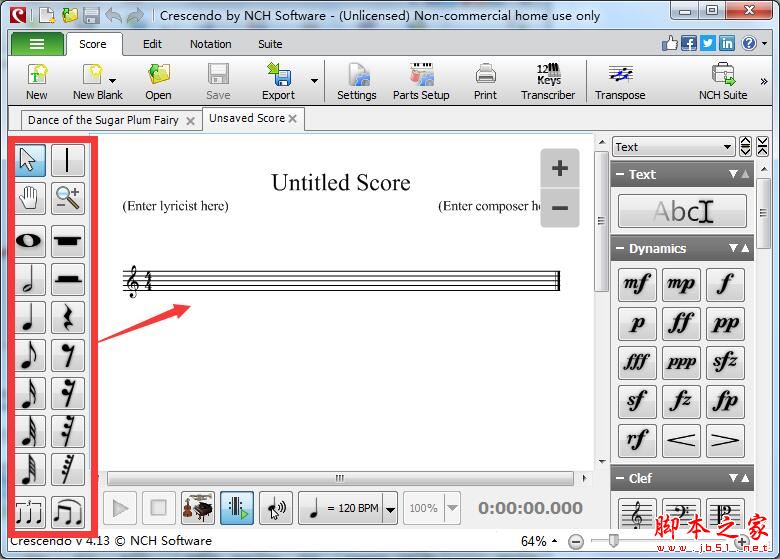Click the AbcI text insertion tool
This screenshot has height=559, width=780.
[682, 211]
